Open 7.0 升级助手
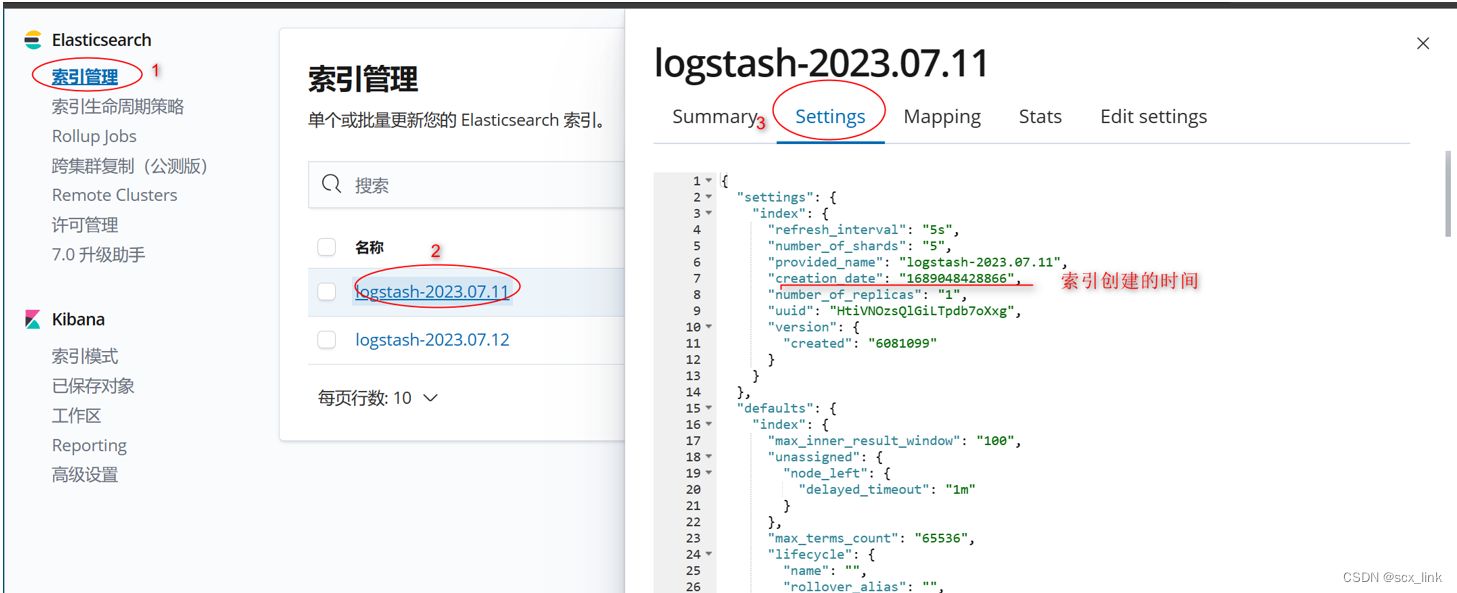 pos(99,255)
